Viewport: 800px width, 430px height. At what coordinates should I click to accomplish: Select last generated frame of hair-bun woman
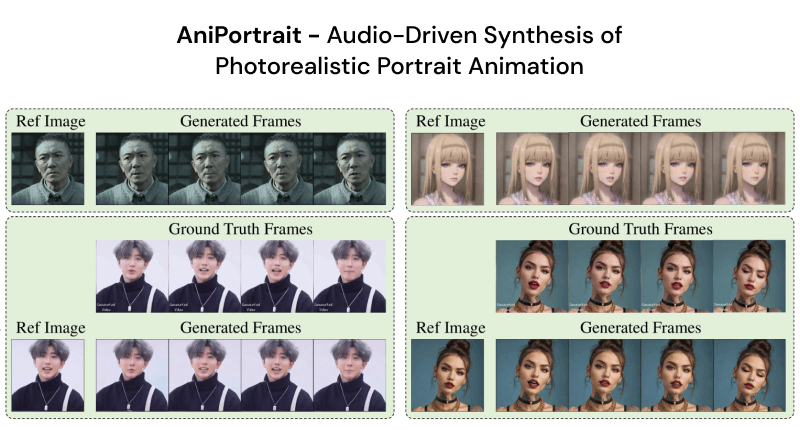coord(748,375)
